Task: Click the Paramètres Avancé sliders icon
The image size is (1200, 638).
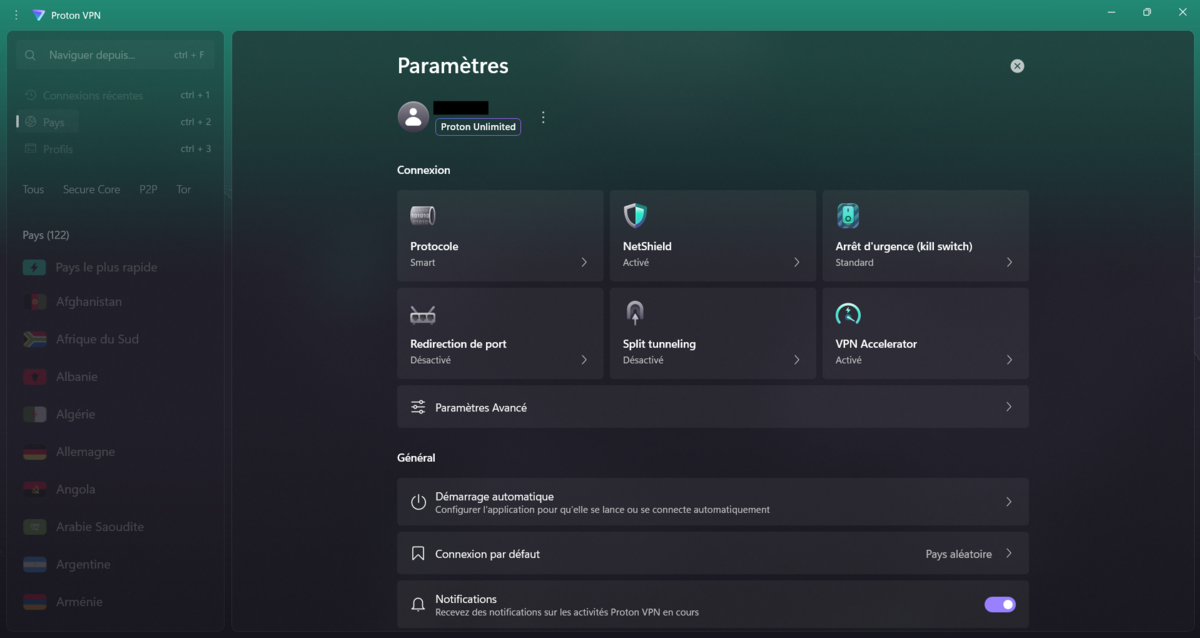Action: (418, 407)
